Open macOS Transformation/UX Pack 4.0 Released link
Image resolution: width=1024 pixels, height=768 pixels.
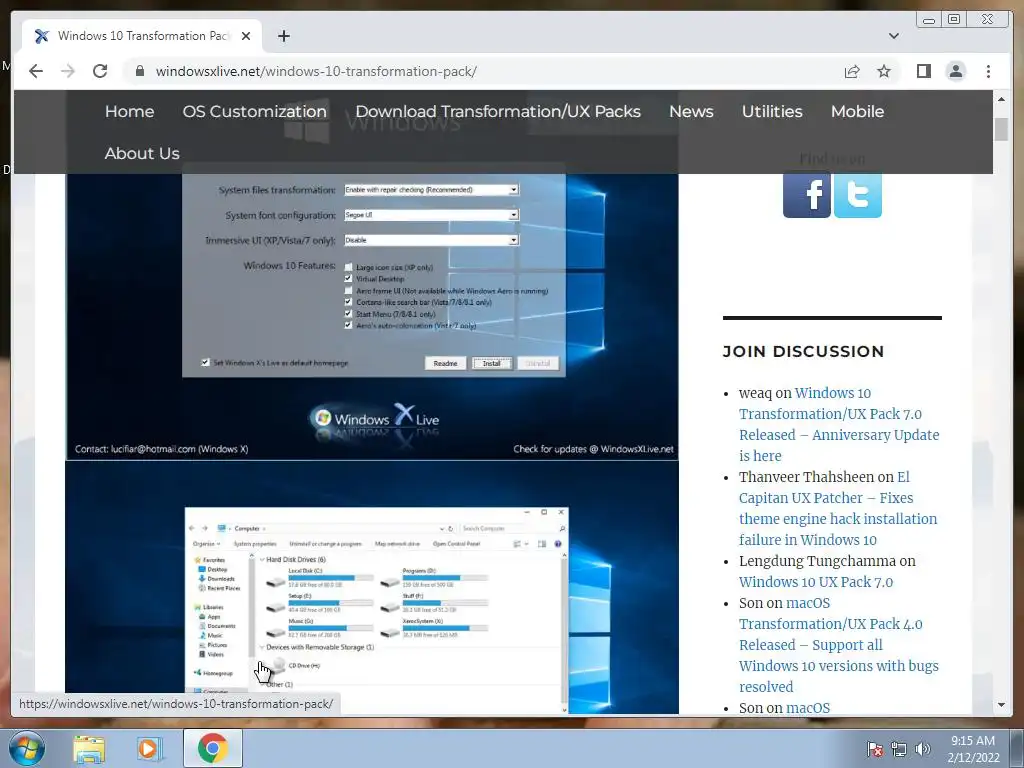(839, 645)
